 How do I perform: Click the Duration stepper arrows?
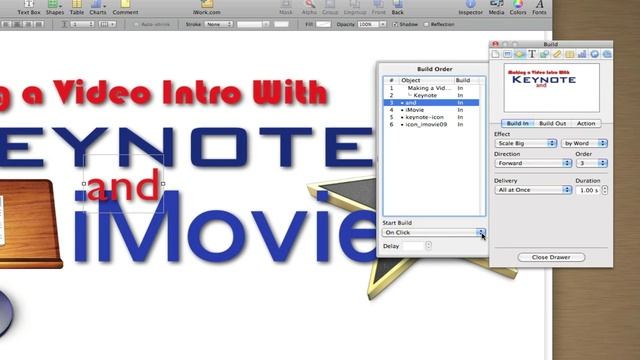604,190
